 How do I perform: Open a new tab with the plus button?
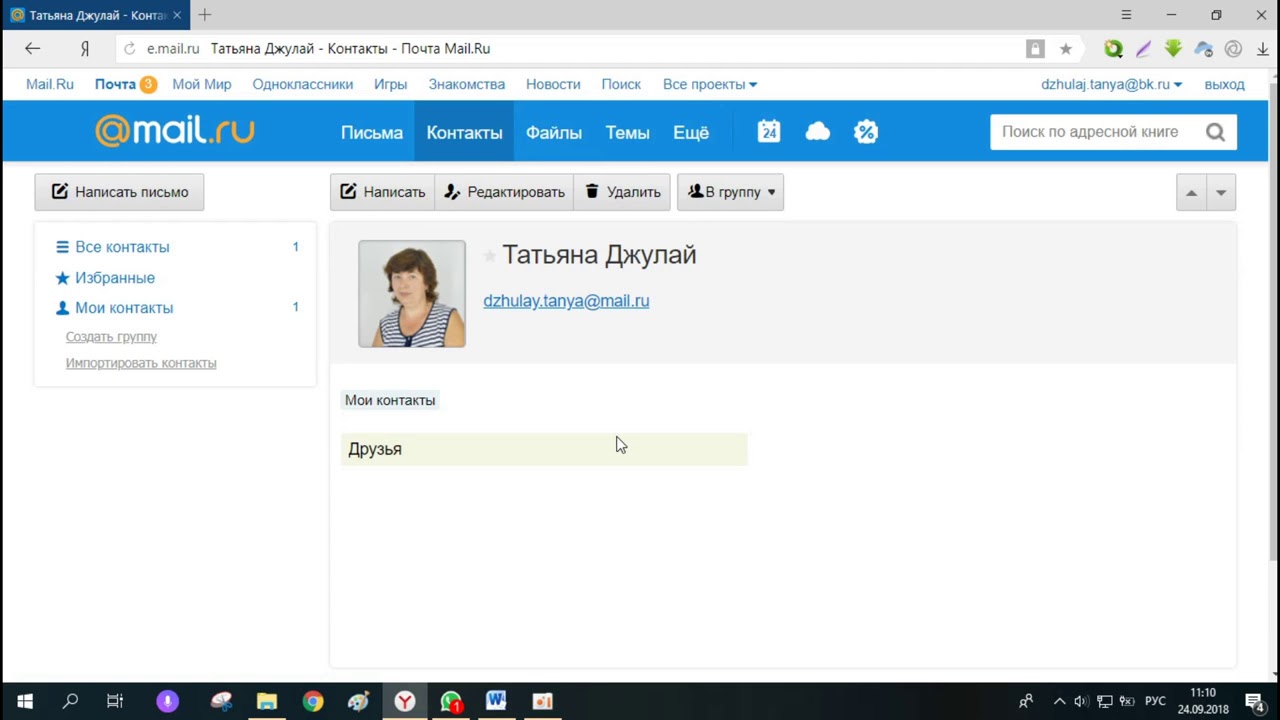(x=205, y=15)
